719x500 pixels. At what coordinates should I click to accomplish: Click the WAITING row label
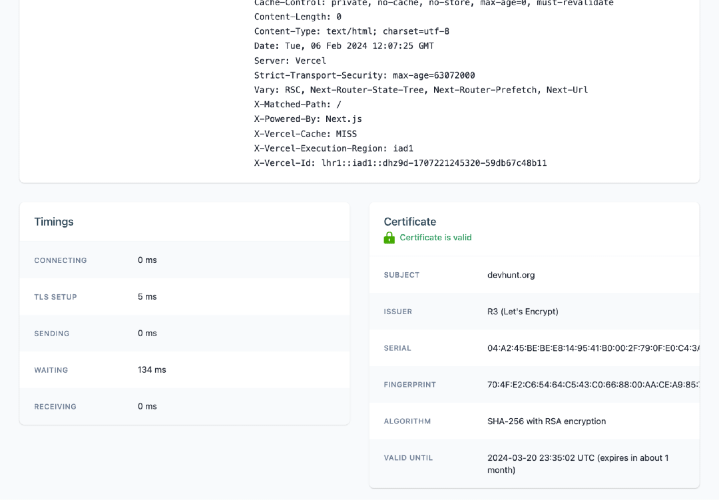click(50, 370)
